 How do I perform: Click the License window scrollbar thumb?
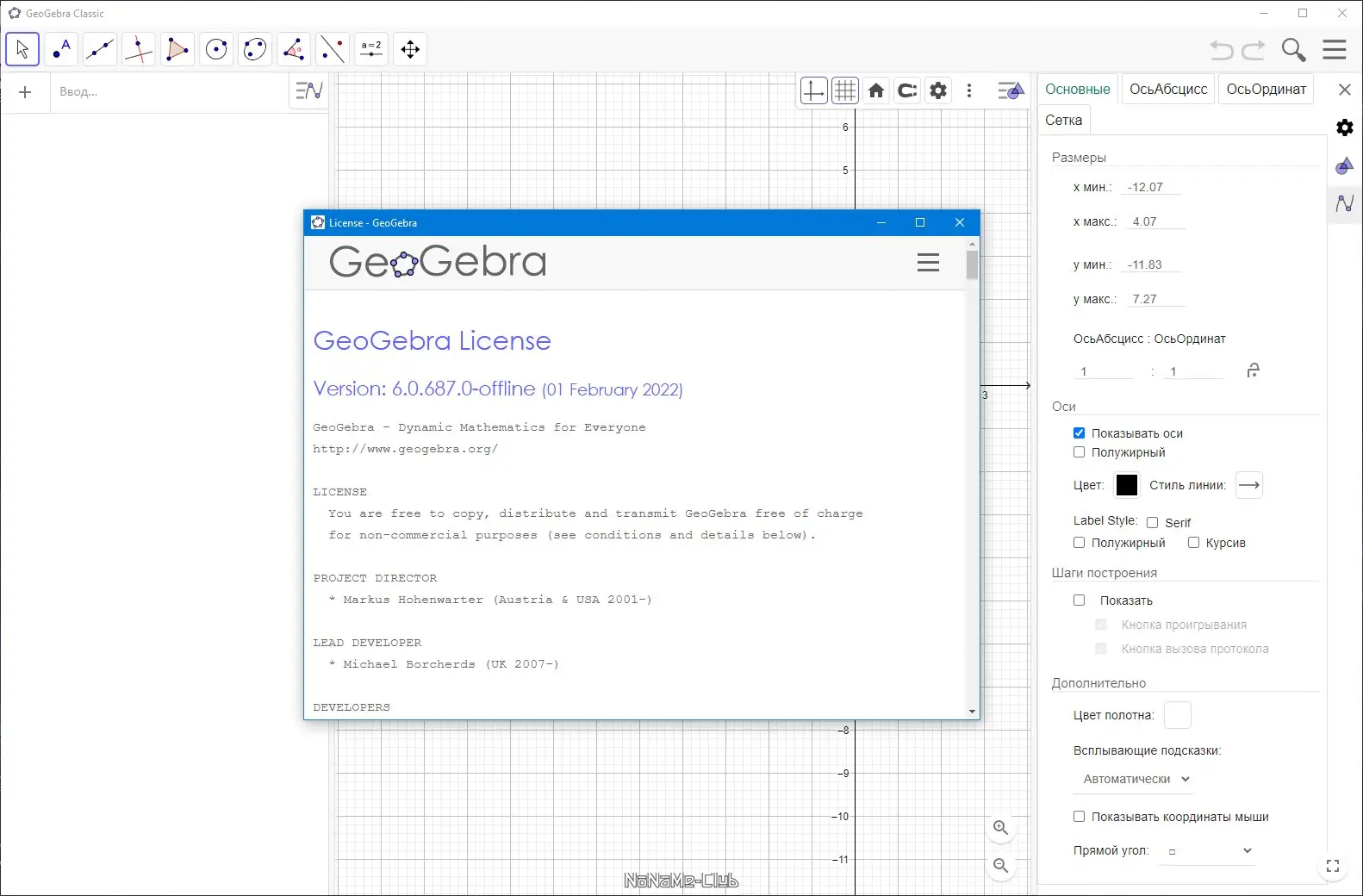(x=972, y=265)
